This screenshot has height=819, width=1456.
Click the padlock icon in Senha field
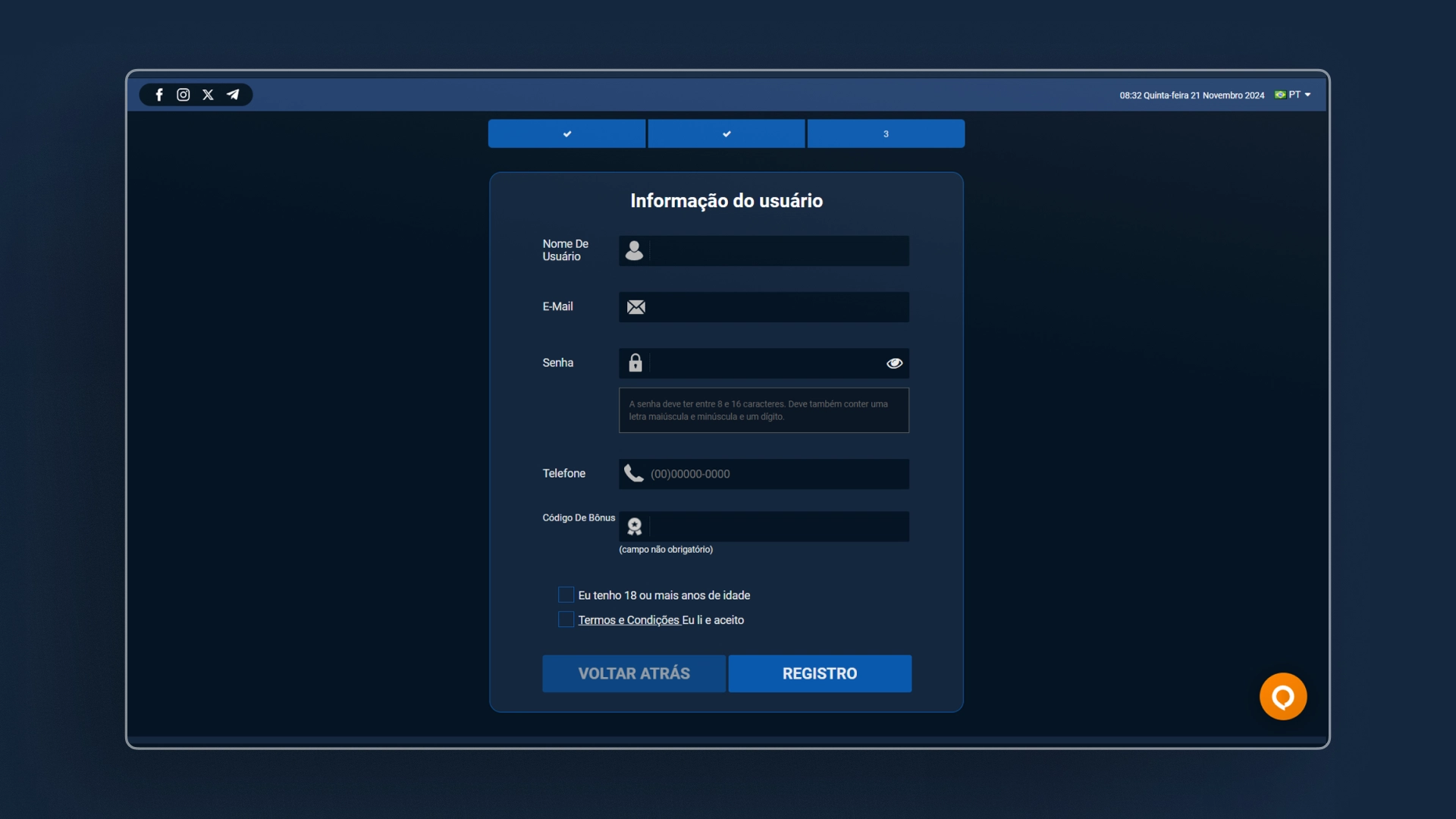click(x=635, y=363)
